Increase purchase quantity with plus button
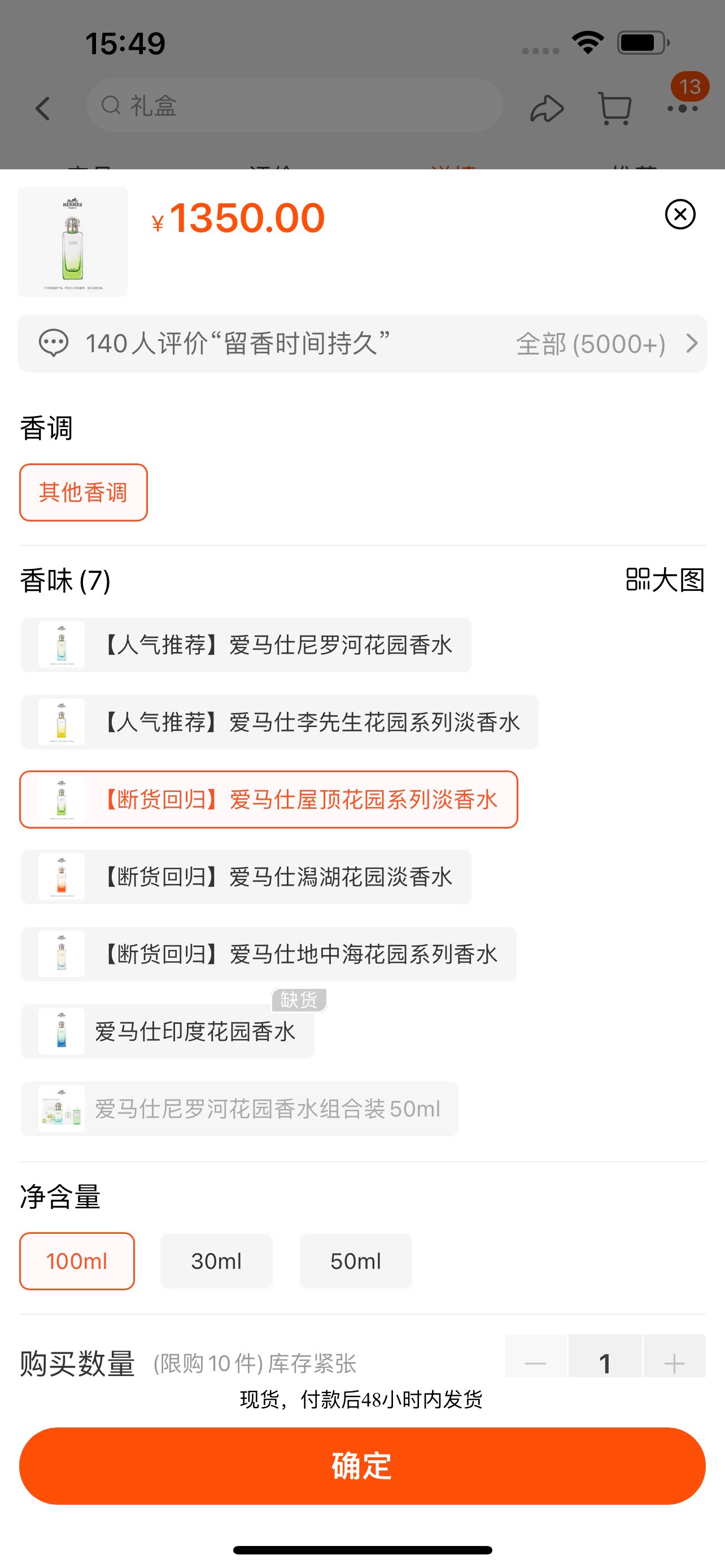Viewport: 725px width, 1568px height. click(x=674, y=1362)
